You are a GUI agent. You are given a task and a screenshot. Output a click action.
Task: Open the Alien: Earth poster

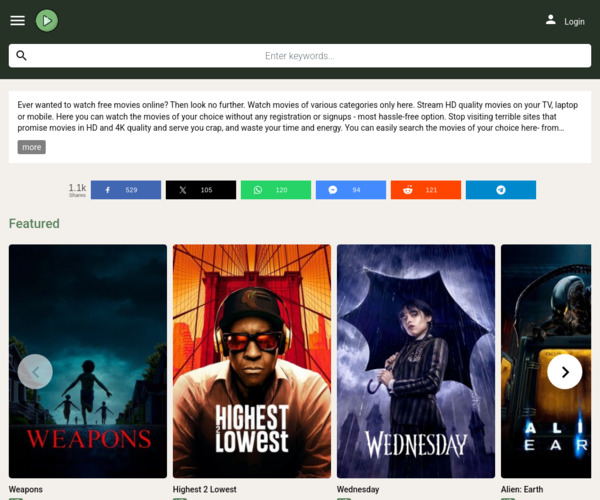click(x=546, y=361)
